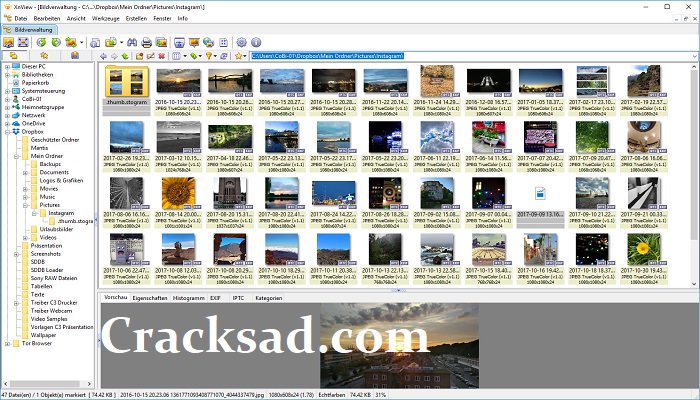
Task: Go back with the blue left arrow
Action: click(104, 56)
